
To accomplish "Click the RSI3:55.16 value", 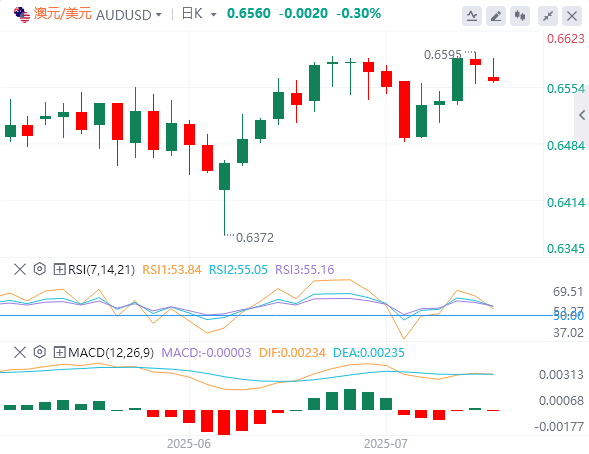I will 305,270.
